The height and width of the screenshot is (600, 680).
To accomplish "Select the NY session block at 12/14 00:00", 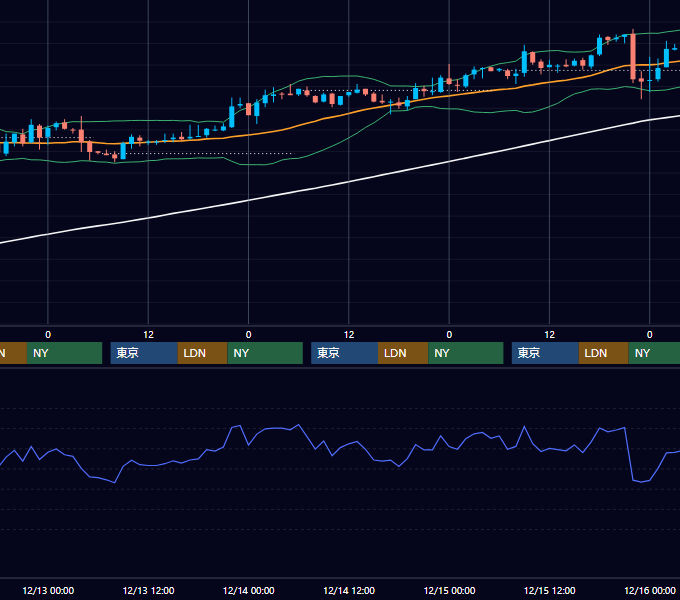I will click(265, 353).
